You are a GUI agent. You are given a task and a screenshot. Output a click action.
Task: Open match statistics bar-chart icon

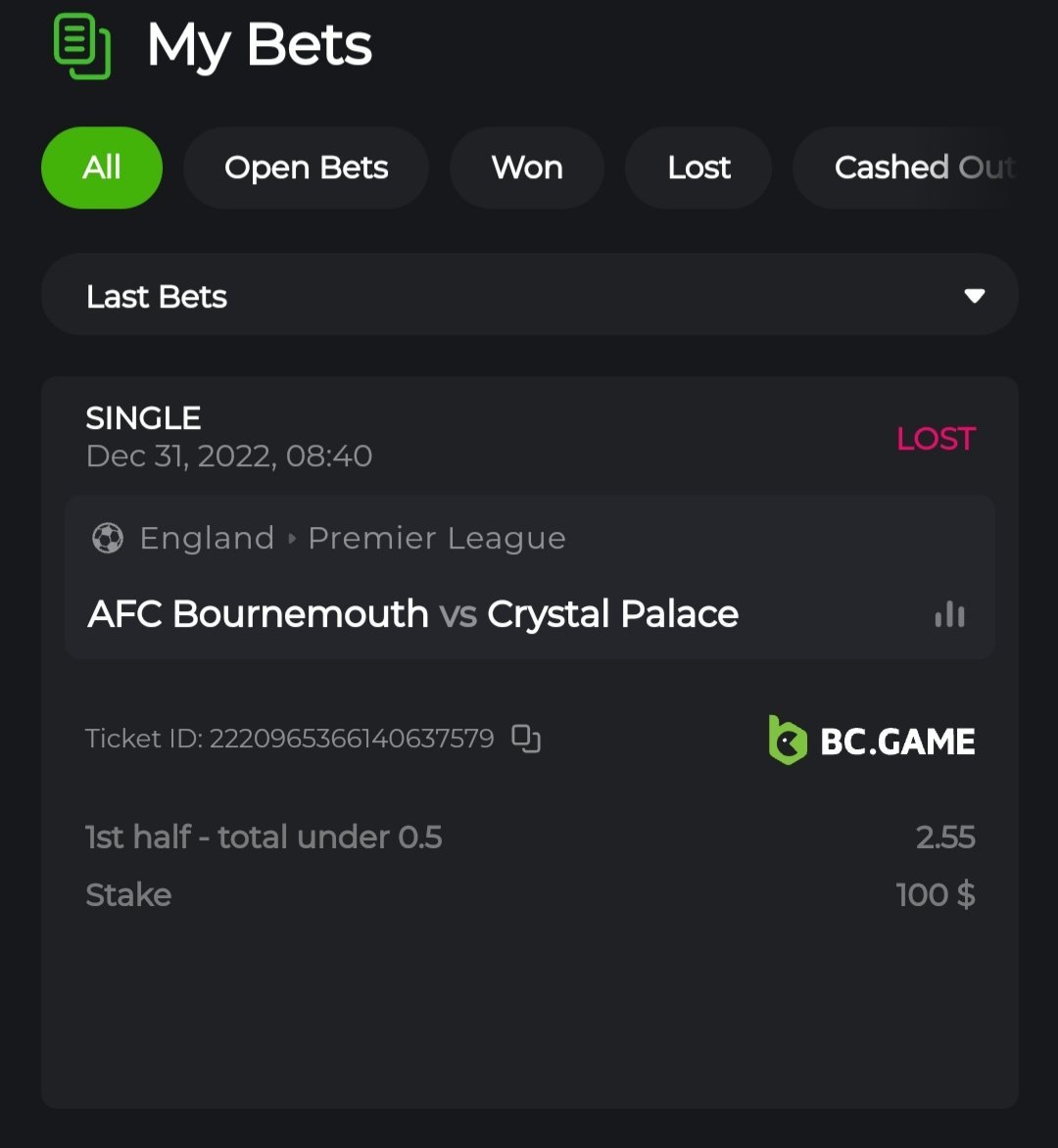(x=949, y=614)
